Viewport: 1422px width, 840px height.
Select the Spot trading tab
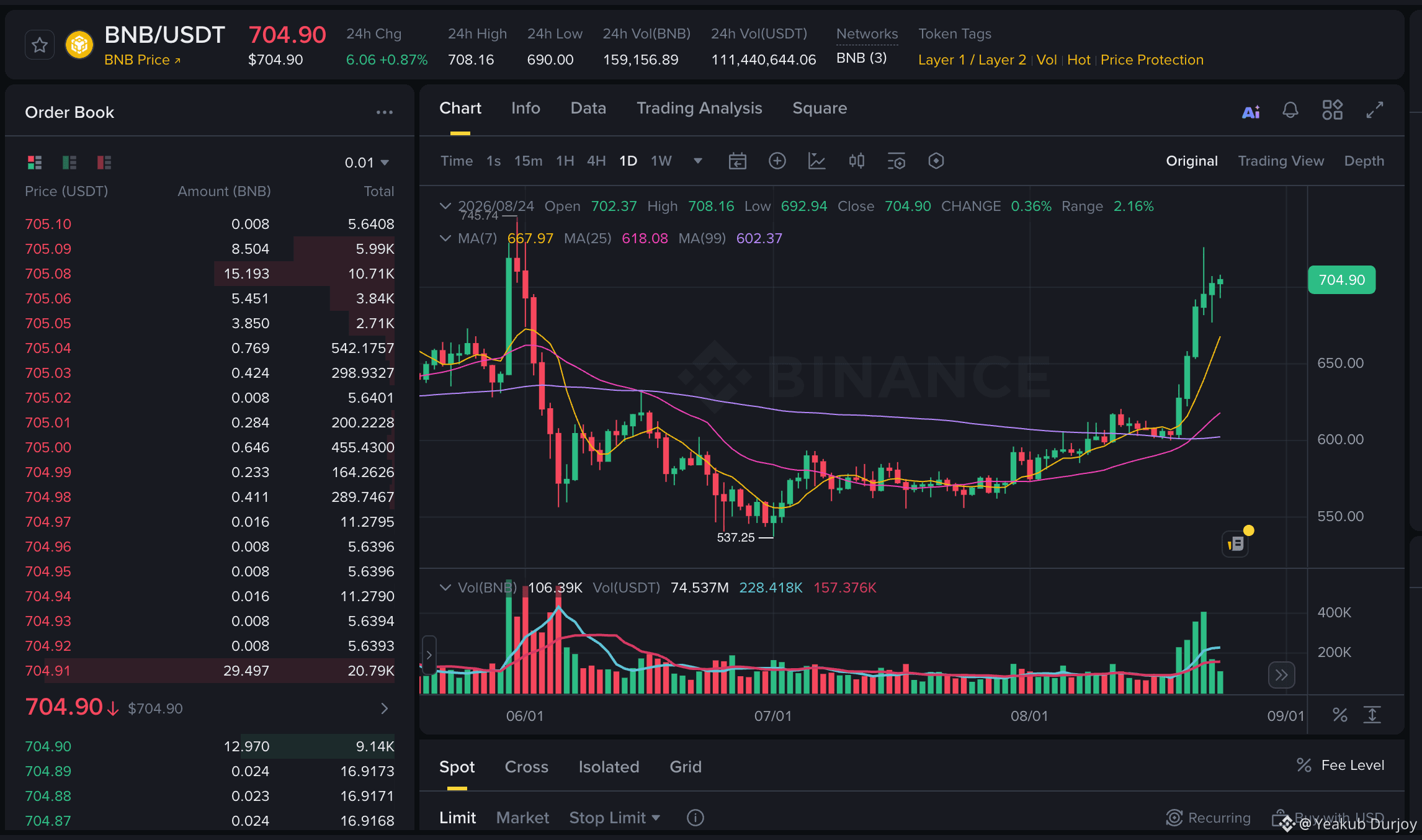[x=457, y=767]
